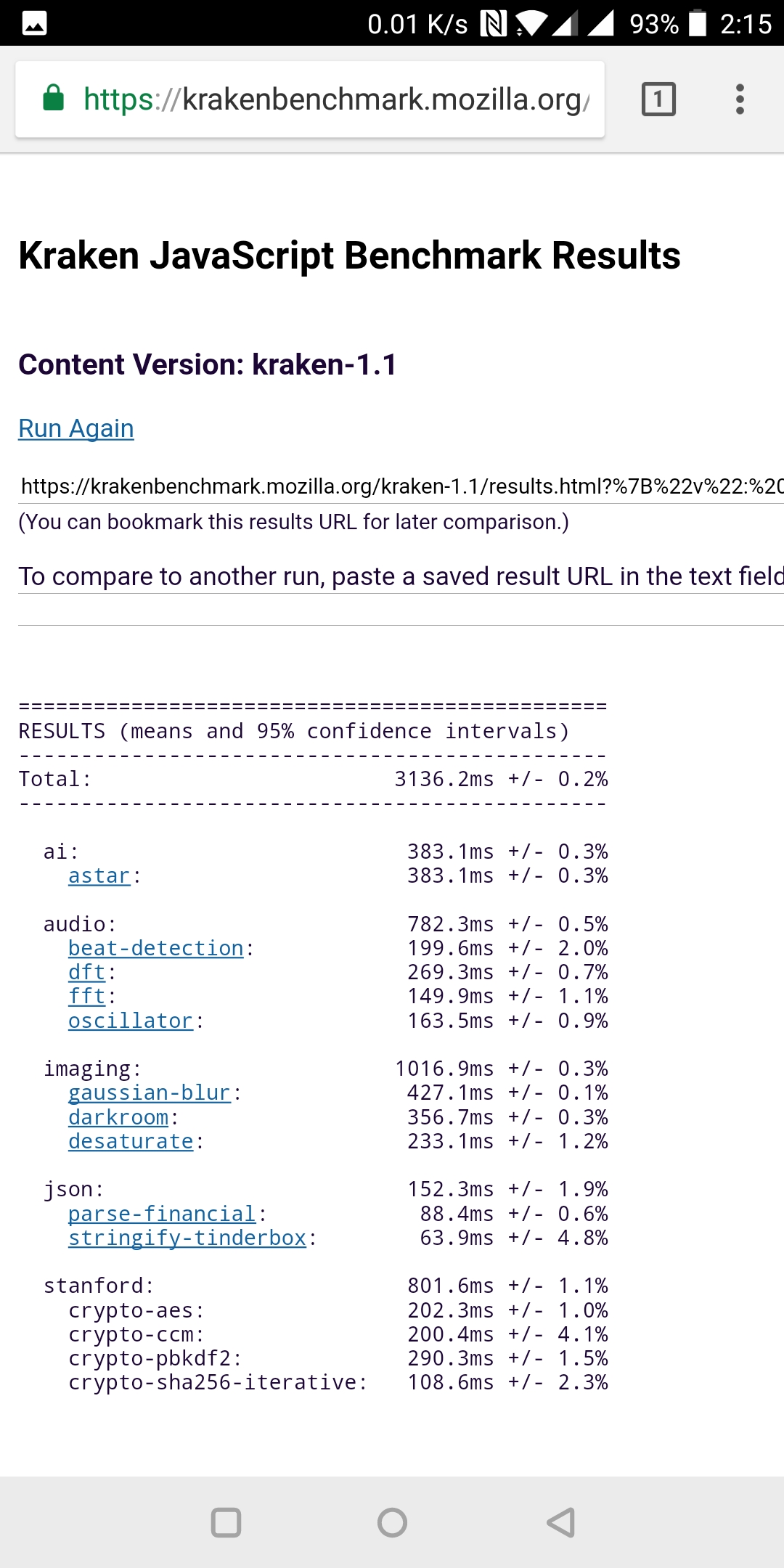The width and height of the screenshot is (784, 1568).
Task: Tap the Android back navigation button
Action: [561, 1522]
